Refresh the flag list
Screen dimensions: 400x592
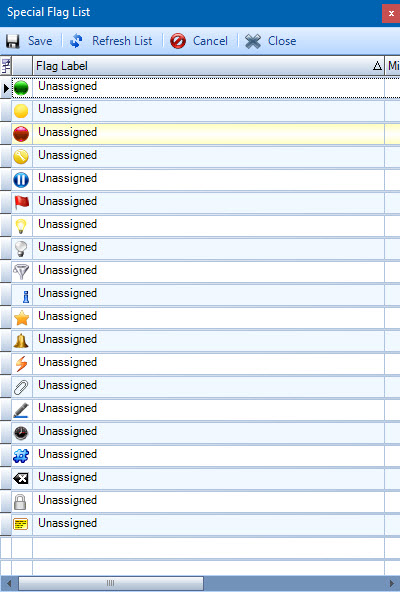tap(111, 41)
